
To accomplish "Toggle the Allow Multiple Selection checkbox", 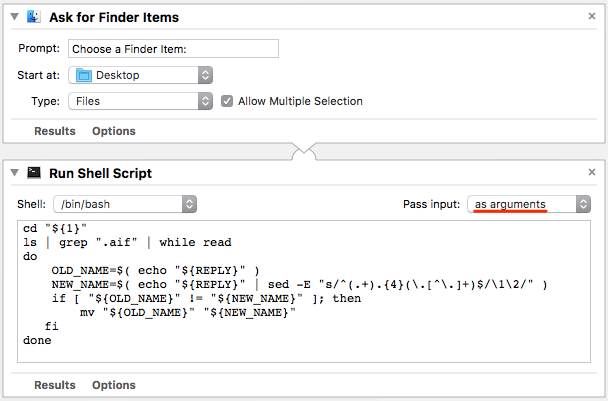I will pyautogui.click(x=227, y=101).
